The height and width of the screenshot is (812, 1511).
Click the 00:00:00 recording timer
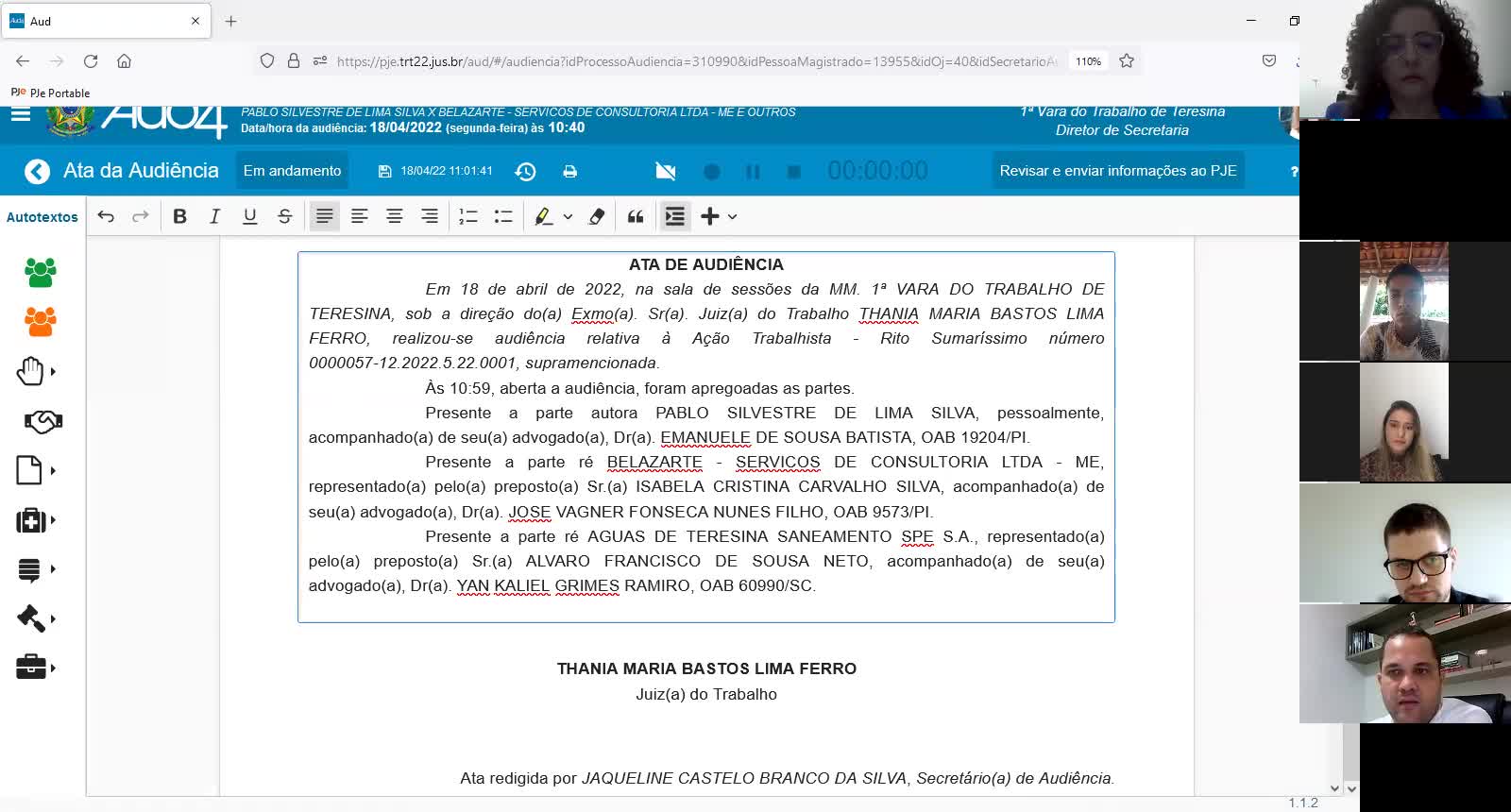(x=877, y=171)
